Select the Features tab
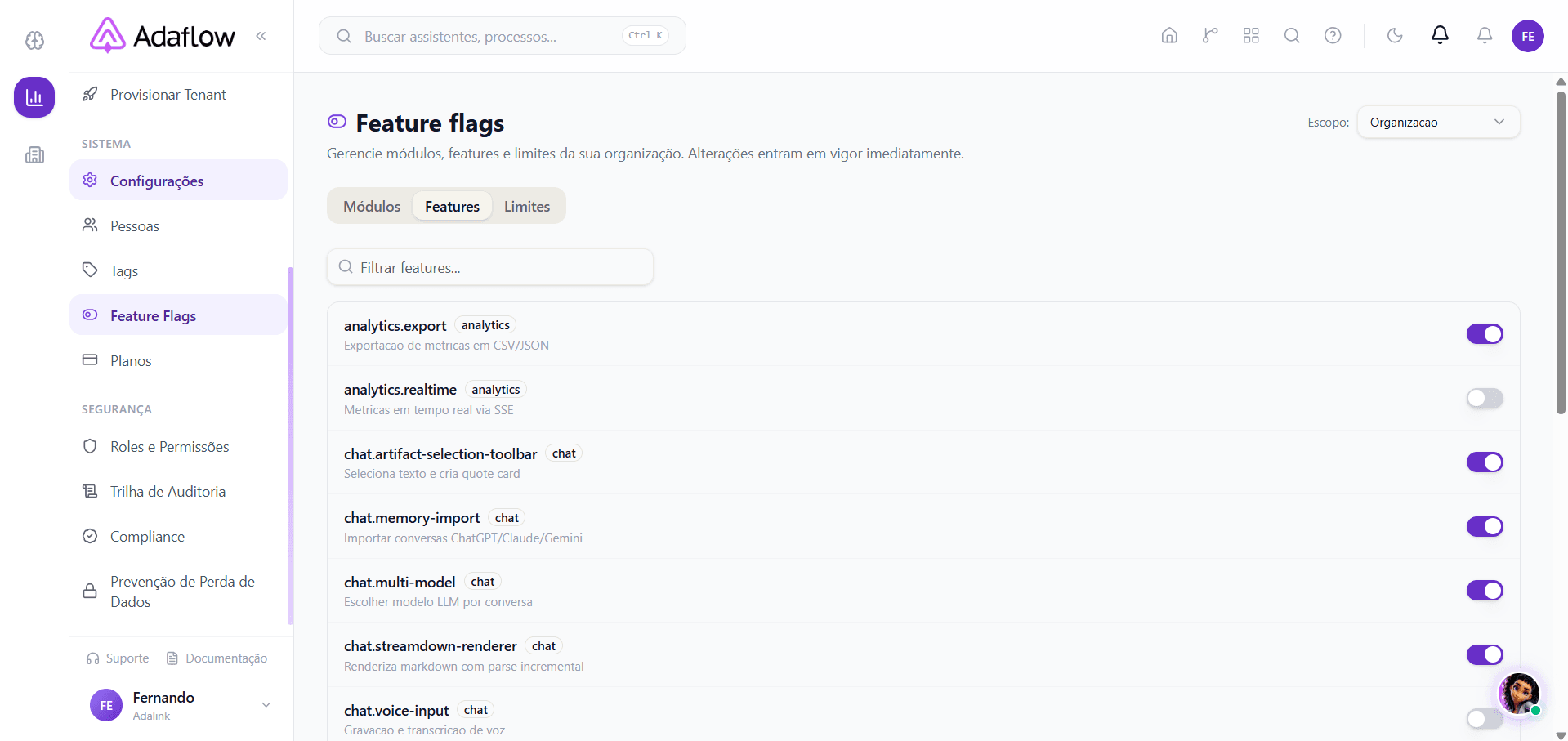 [x=452, y=206]
